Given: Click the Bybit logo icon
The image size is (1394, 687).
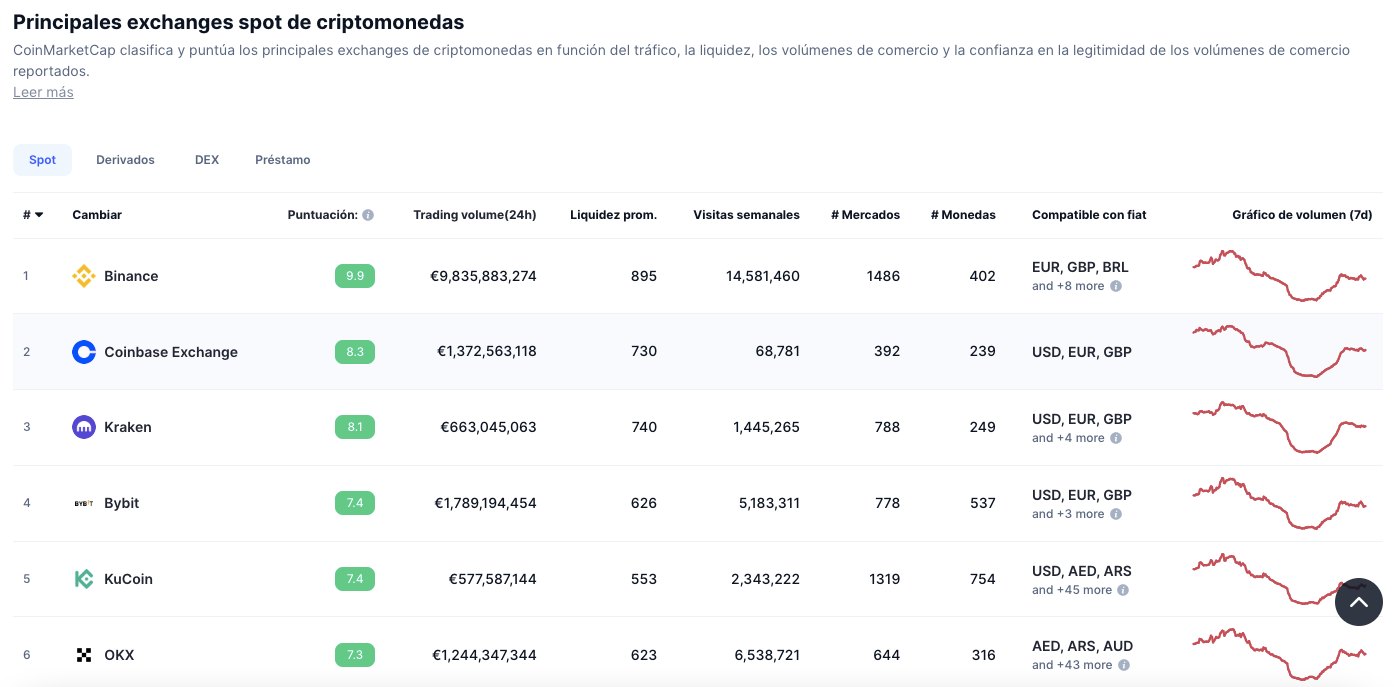Looking at the screenshot, I should pyautogui.click(x=84, y=503).
